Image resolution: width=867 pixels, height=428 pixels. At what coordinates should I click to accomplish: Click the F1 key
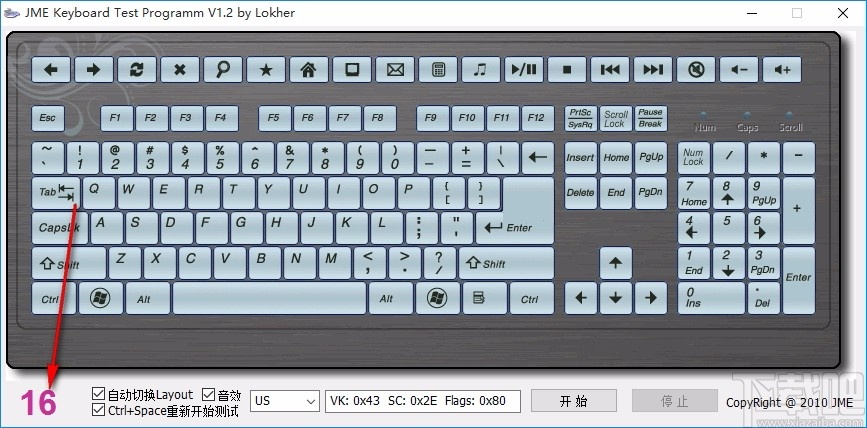pos(116,118)
